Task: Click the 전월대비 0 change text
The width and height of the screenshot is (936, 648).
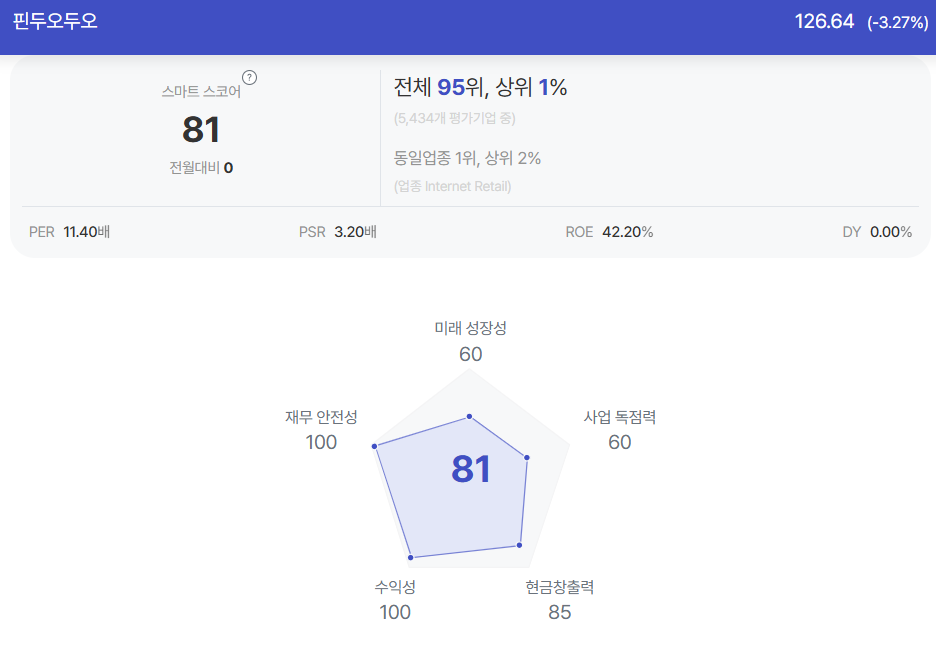Action: 201,168
